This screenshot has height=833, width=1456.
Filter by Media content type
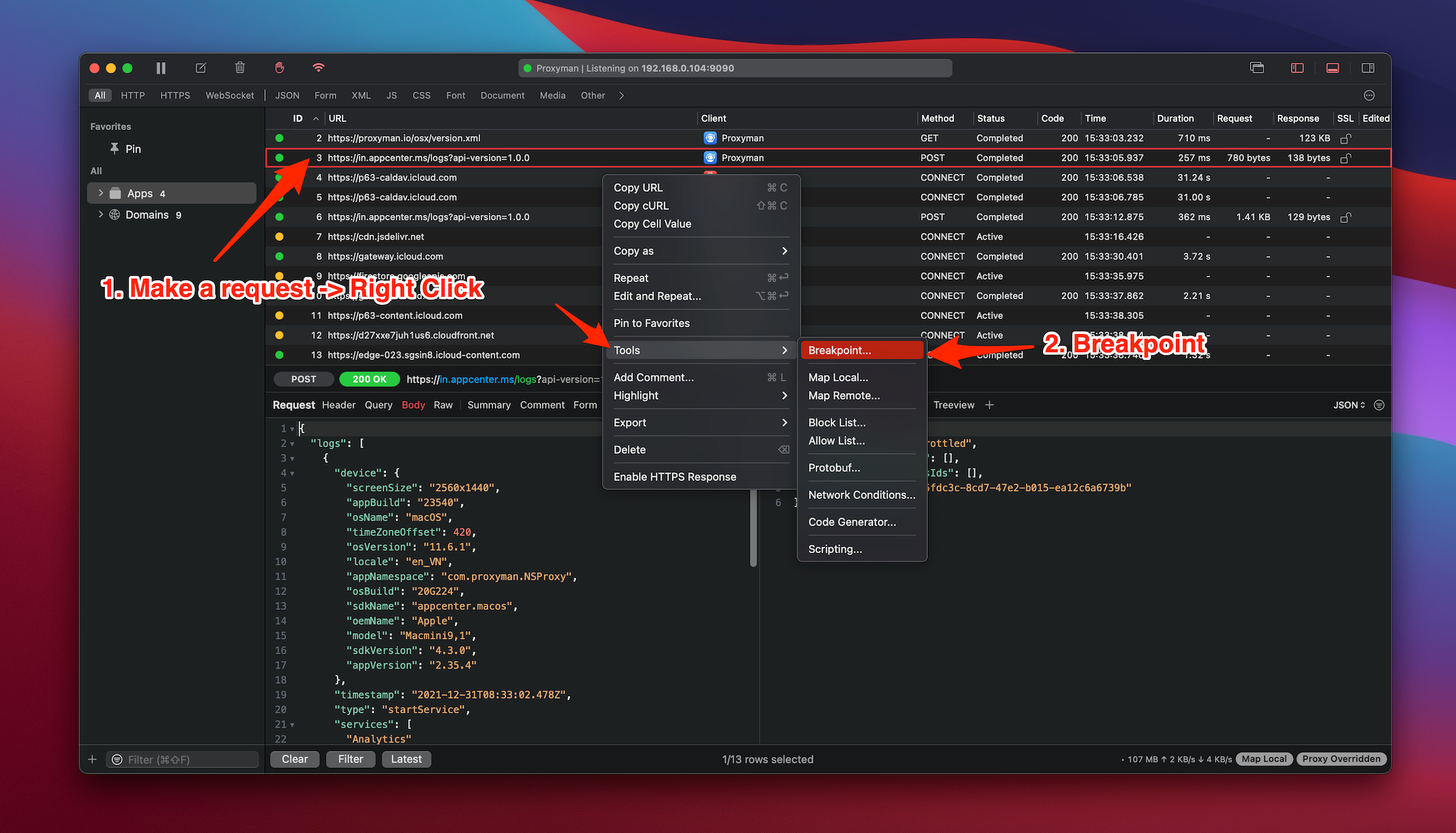pyautogui.click(x=552, y=95)
